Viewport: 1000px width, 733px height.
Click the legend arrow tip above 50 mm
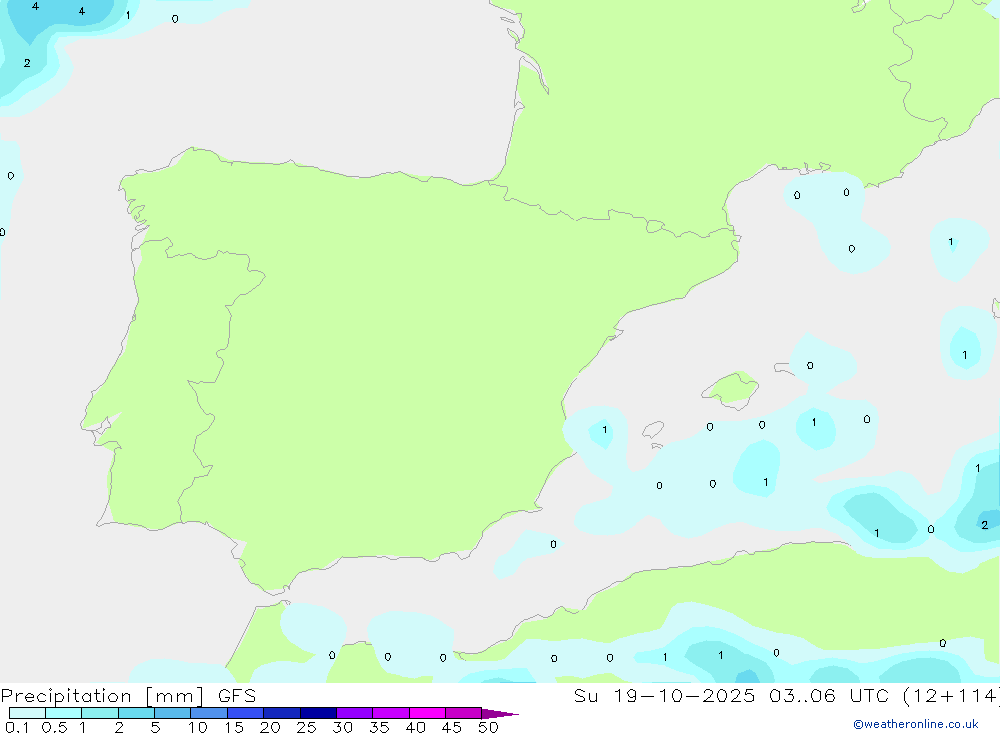[x=499, y=713]
